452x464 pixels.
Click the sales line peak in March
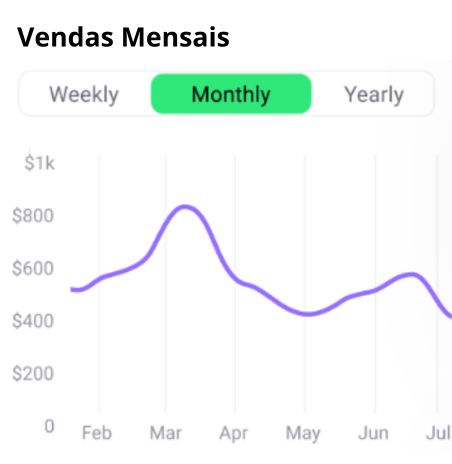[185, 207]
